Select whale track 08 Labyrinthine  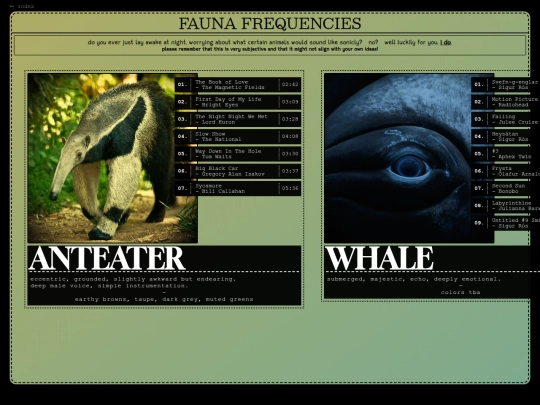coord(506,206)
